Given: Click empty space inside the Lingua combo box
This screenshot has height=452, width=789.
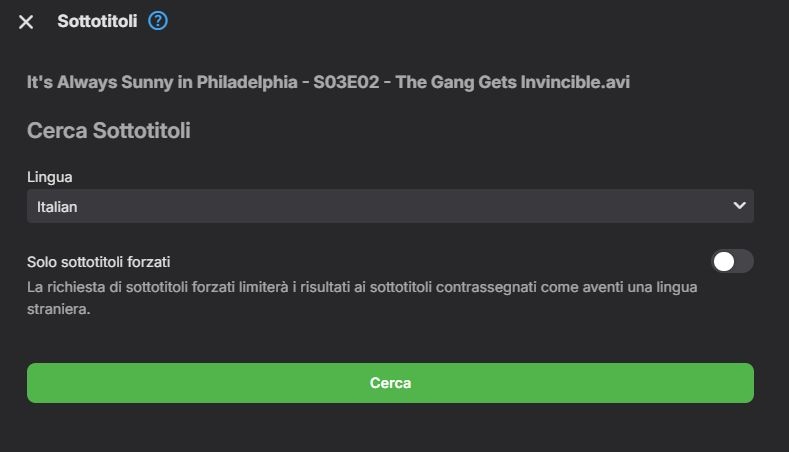Looking at the screenshot, I should click(403, 206).
